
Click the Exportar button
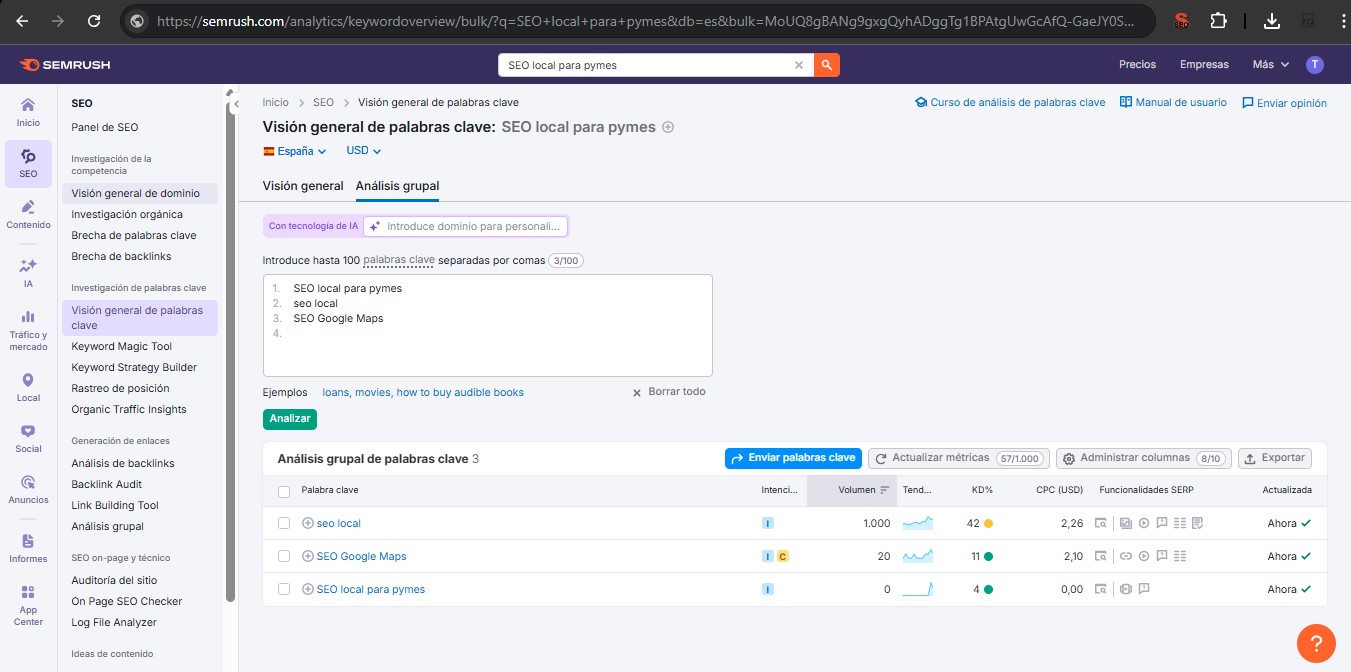1275,458
